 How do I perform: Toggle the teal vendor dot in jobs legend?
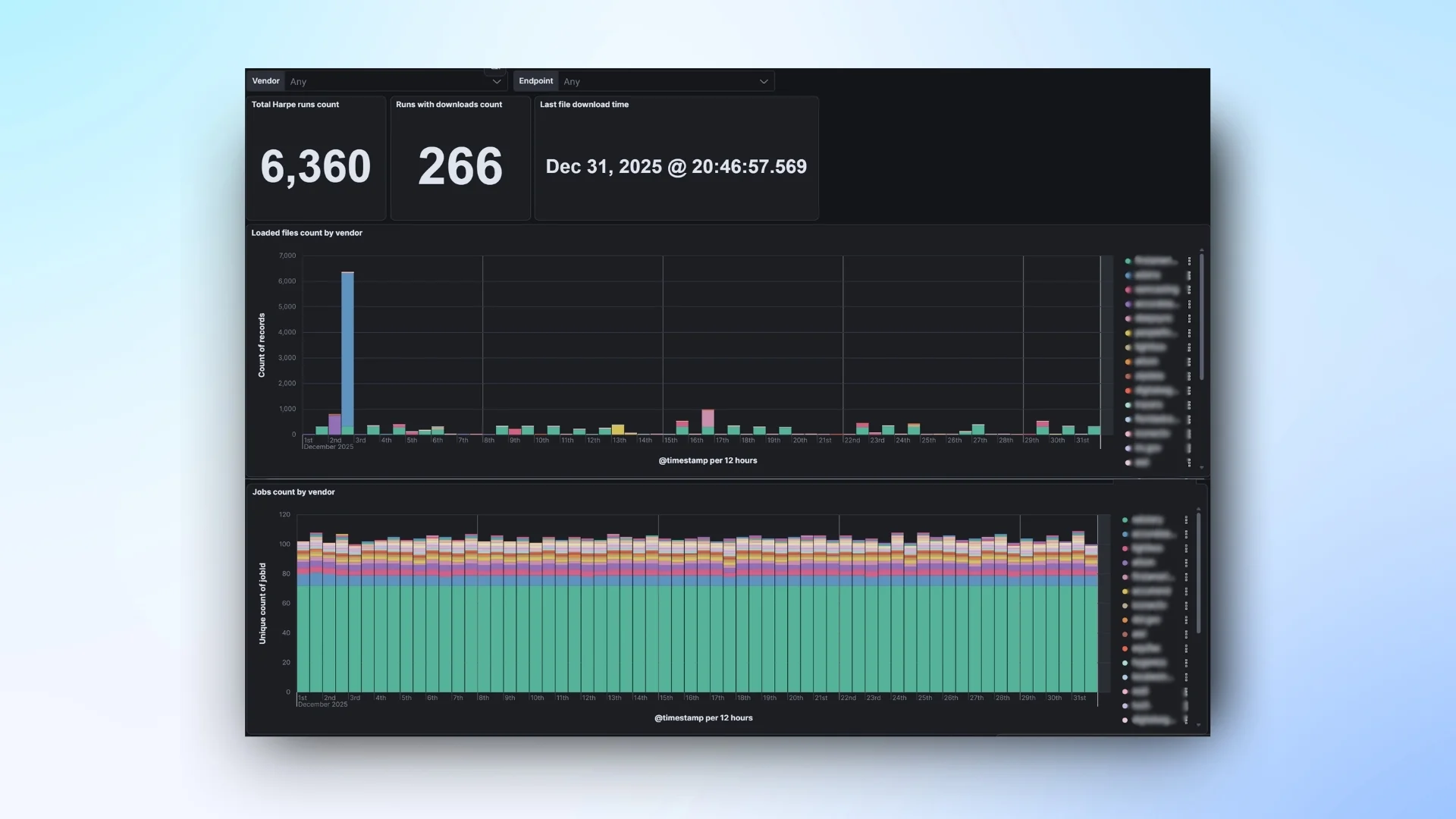(x=1125, y=520)
